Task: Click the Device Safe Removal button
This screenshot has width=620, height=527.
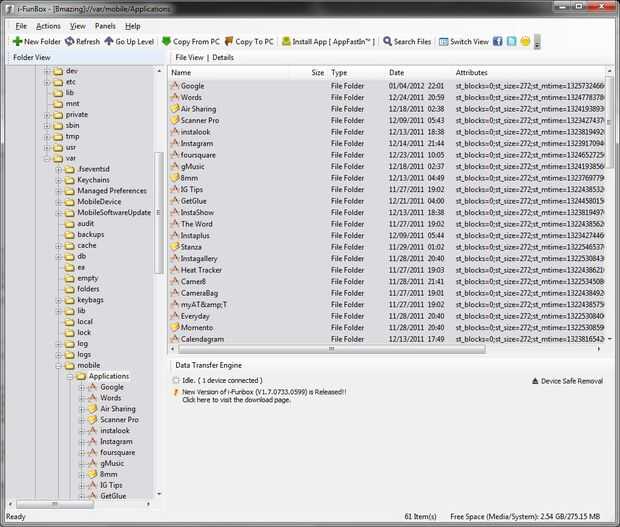Action: click(x=568, y=381)
